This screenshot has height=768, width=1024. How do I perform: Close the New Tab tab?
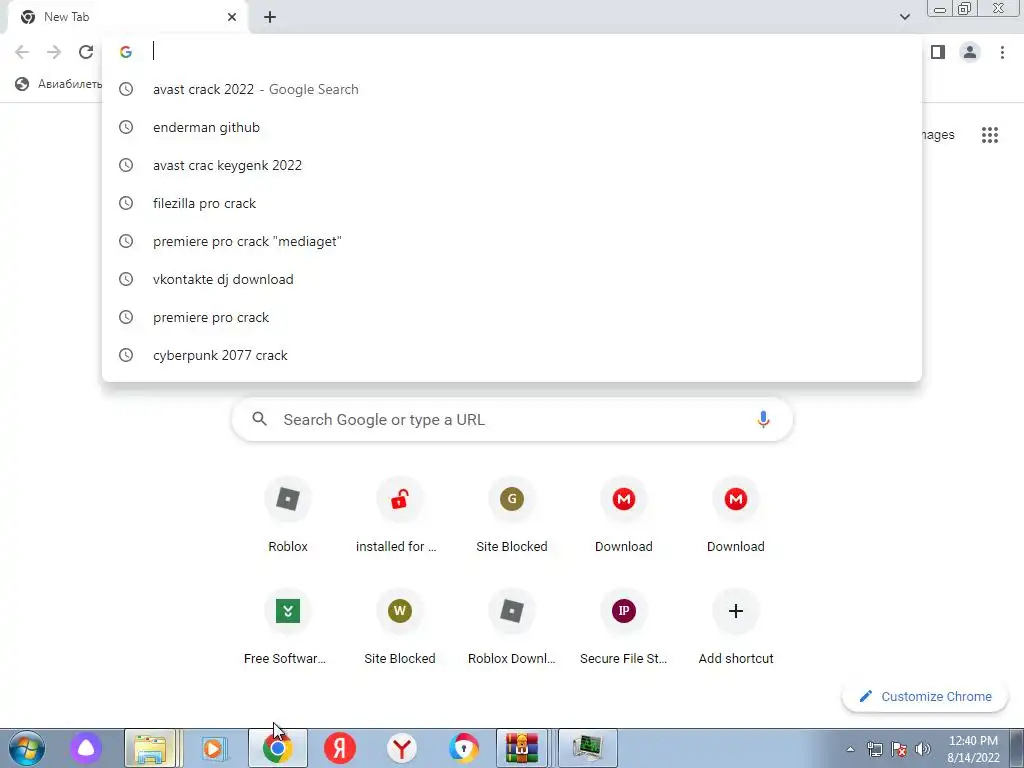pyautogui.click(x=232, y=17)
